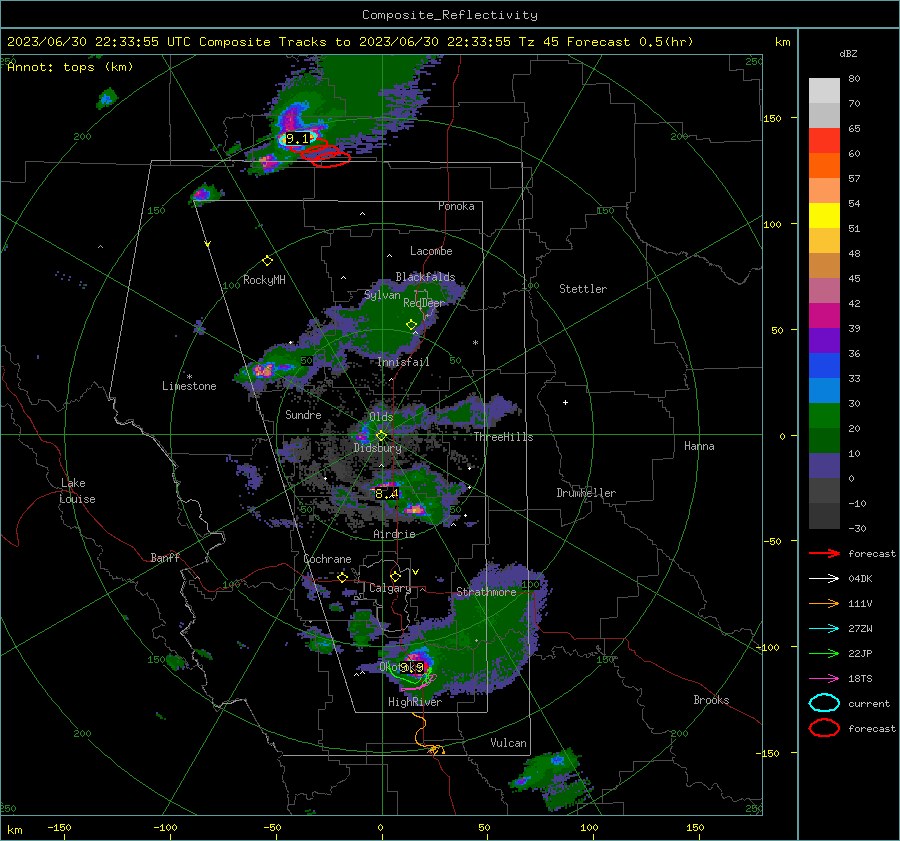Click the 9.1 storm top annotation
Viewport: 900px width, 841px height.
coord(297,138)
